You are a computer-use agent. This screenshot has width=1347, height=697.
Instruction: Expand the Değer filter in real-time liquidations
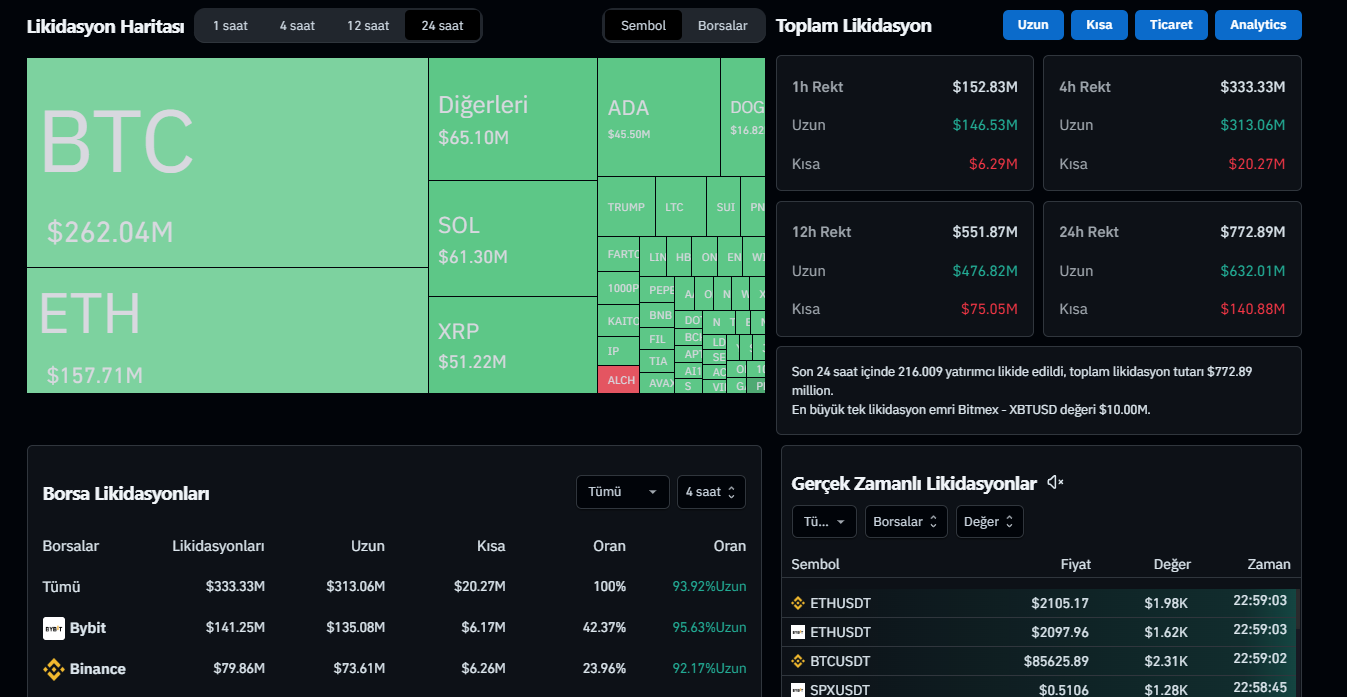pyautogui.click(x=988, y=521)
